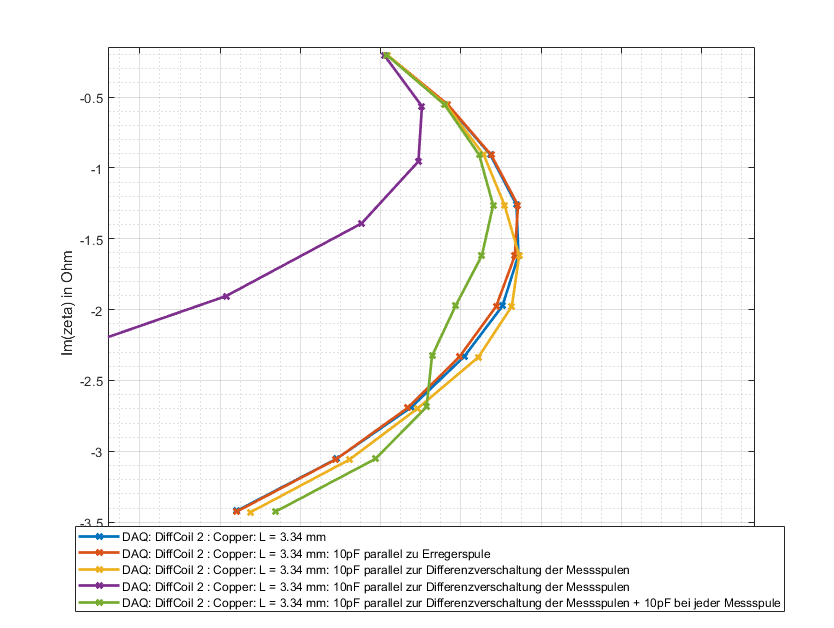834x628 pixels.
Task: Select legend entry ending '10pF bei jeder Messspule'
Action: pos(452,602)
